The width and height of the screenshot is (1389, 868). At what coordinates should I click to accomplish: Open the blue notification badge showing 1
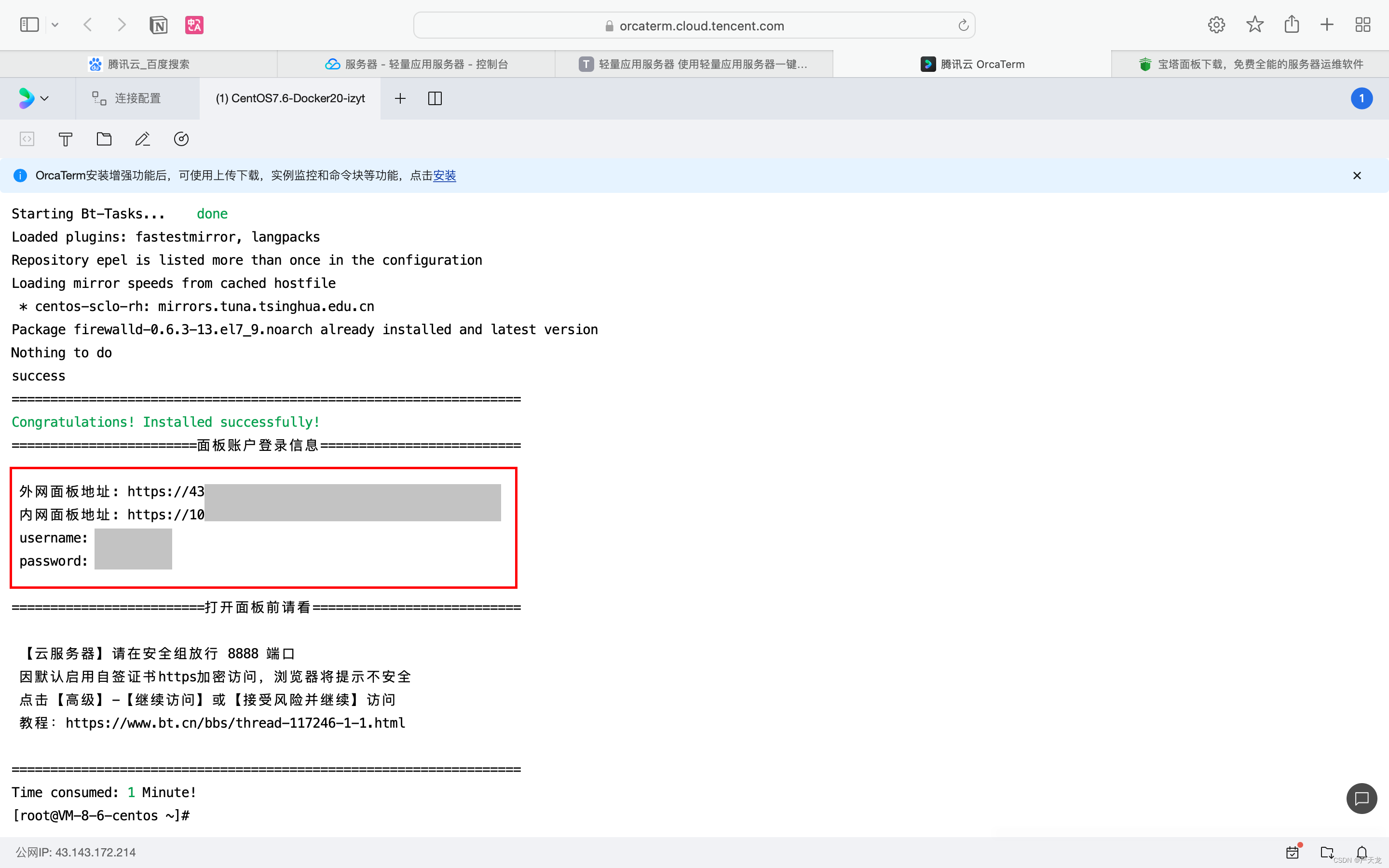(1362, 98)
